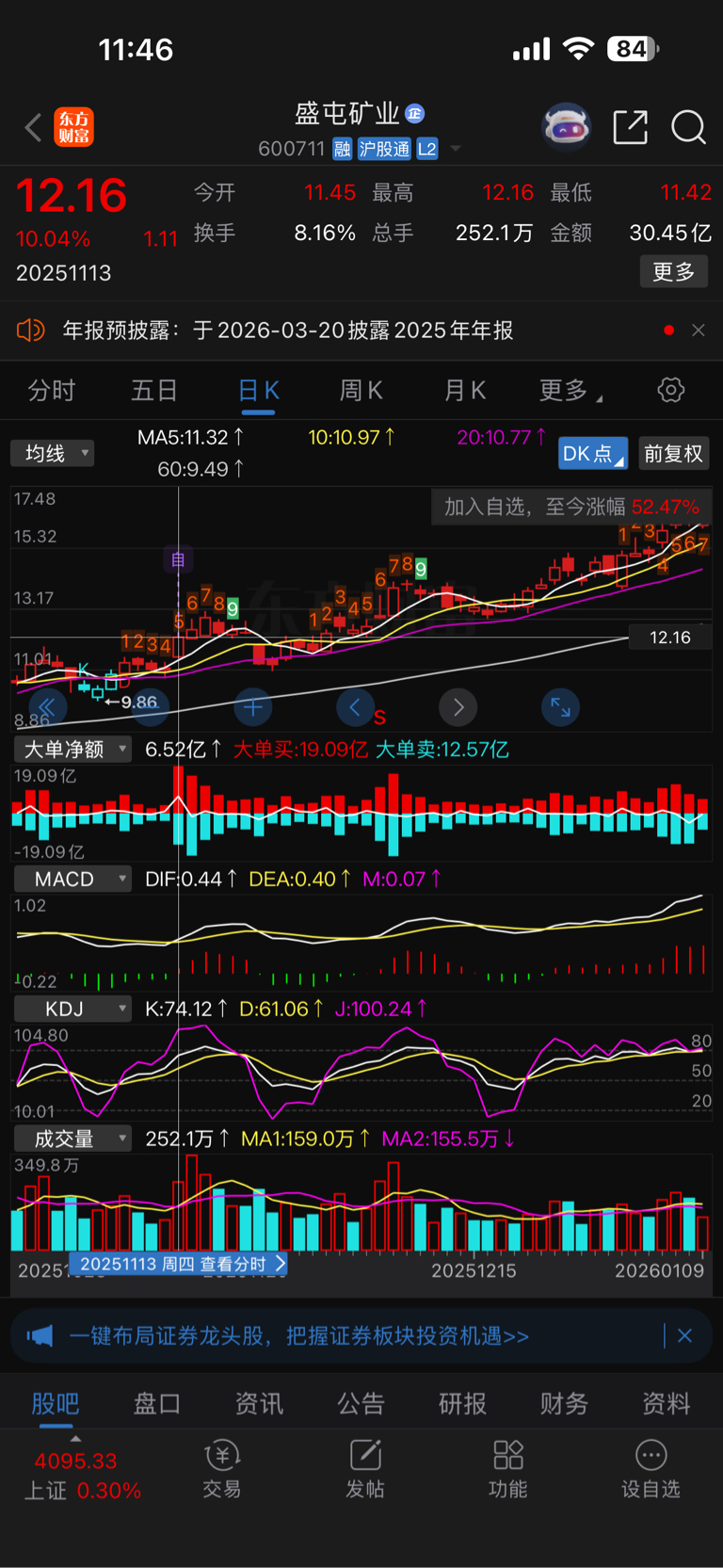Viewport: 723px width, 1568px height.
Task: Tap the stock name 盛屯矿业
Action: point(347,114)
